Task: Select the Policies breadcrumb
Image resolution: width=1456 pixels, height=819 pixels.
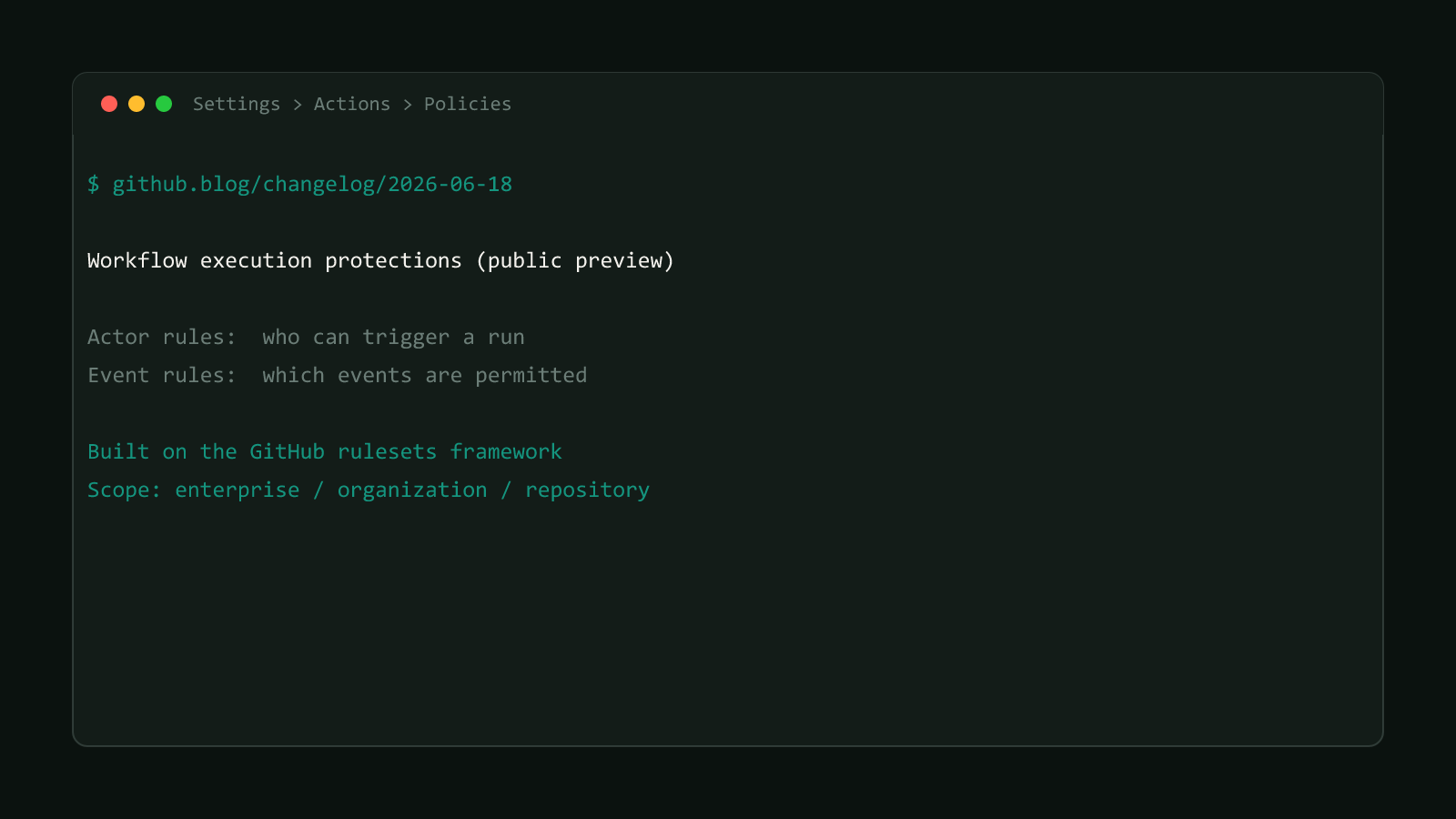Action: point(468,104)
